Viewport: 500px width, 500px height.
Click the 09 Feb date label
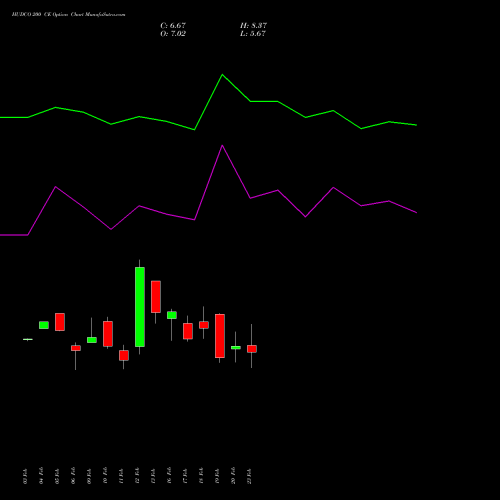point(89,476)
